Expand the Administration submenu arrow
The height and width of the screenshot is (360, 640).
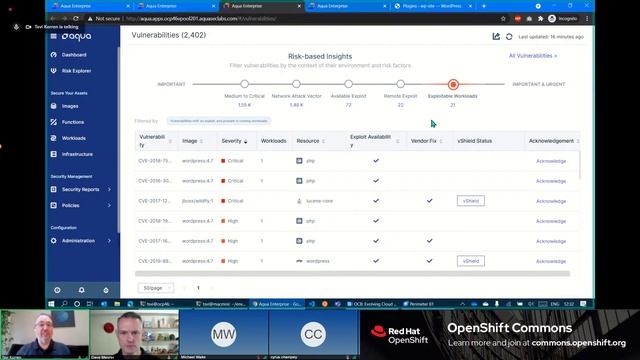[109, 241]
